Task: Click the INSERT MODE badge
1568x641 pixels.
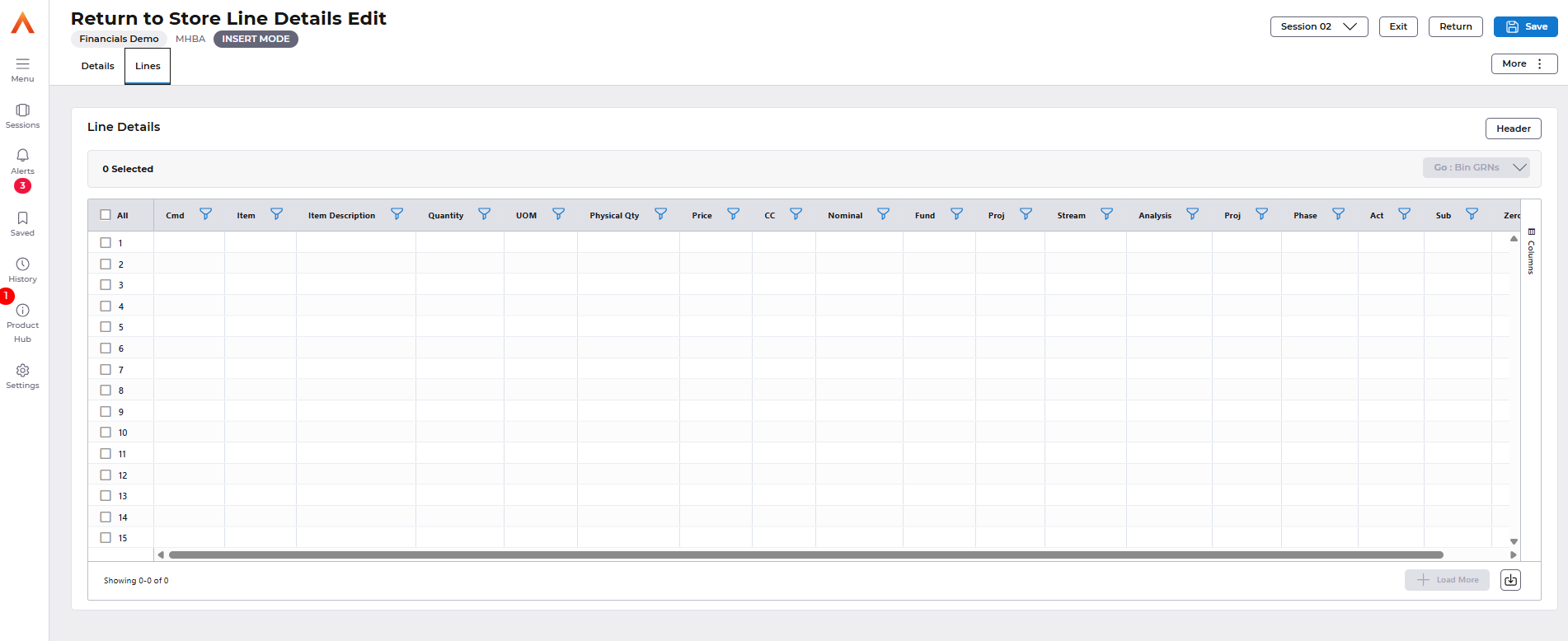Action: [x=256, y=39]
